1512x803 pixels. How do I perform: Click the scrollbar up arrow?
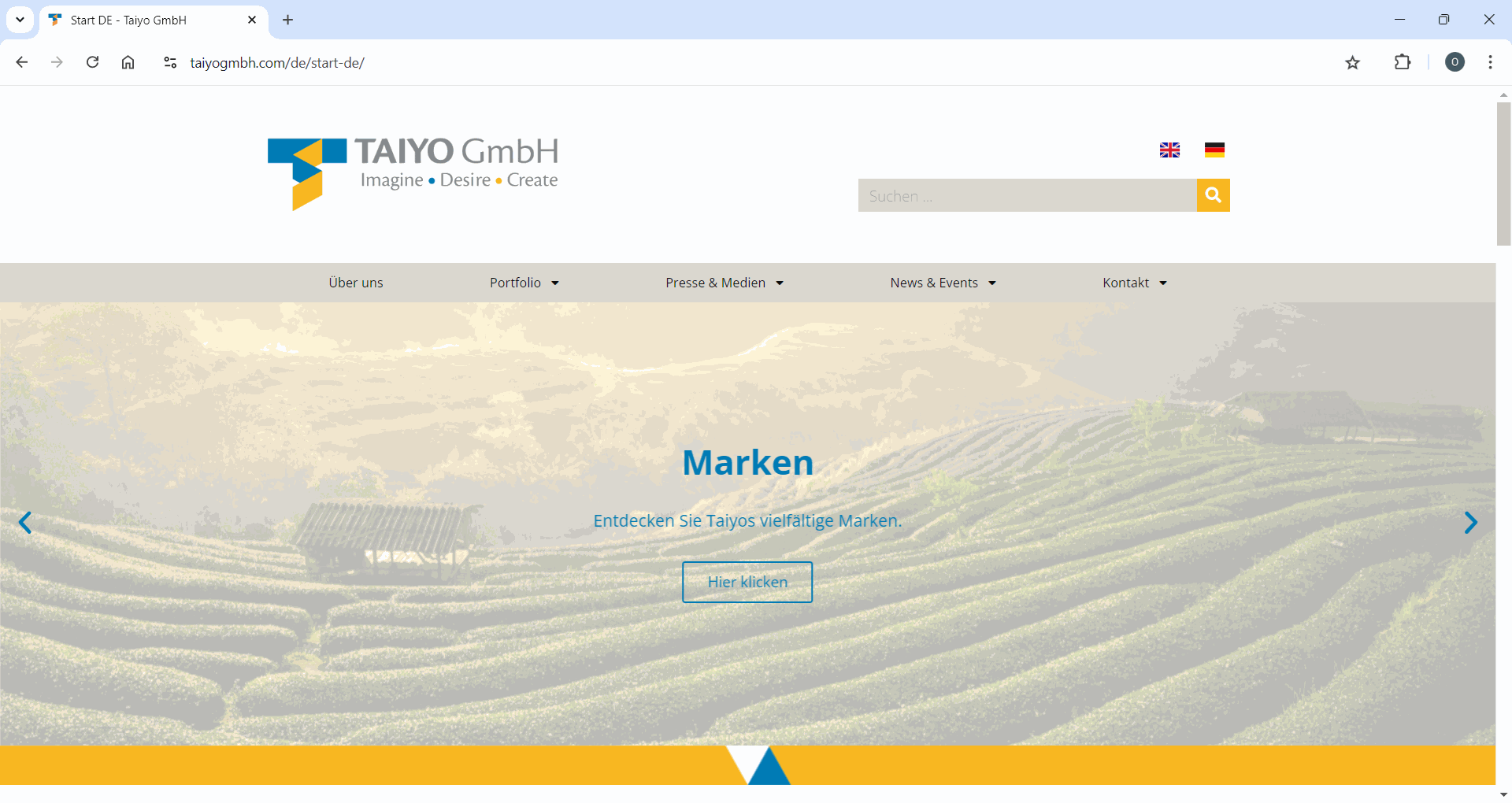pyautogui.click(x=1503, y=94)
